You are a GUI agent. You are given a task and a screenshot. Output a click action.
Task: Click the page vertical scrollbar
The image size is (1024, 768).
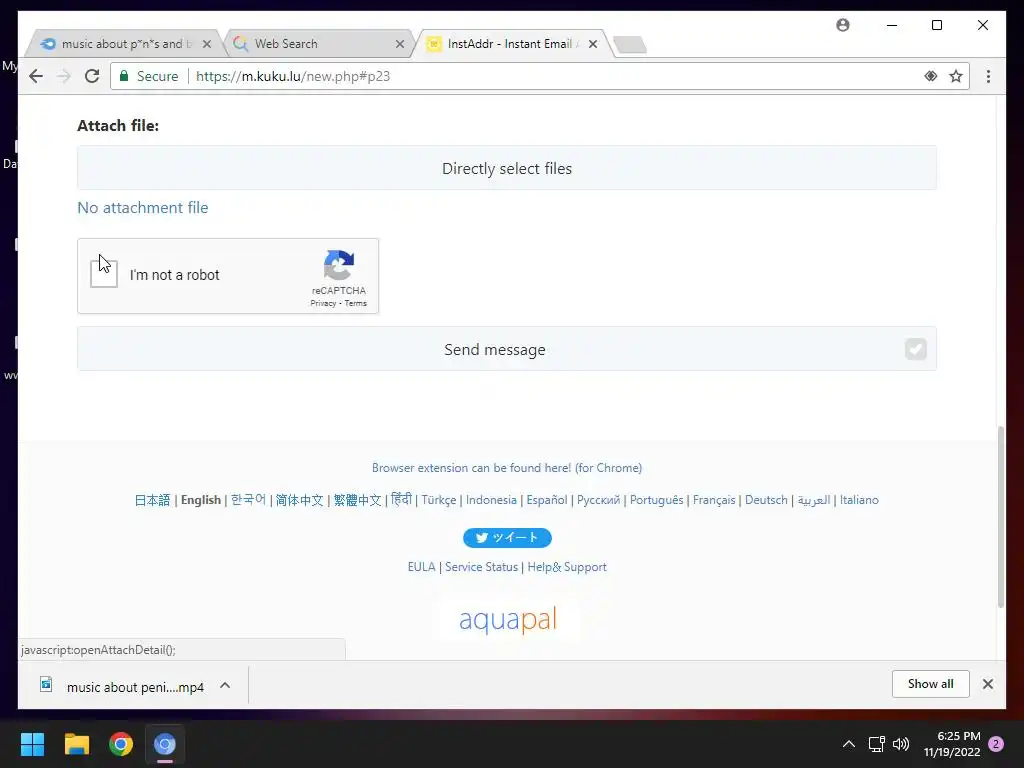tap(1000, 516)
